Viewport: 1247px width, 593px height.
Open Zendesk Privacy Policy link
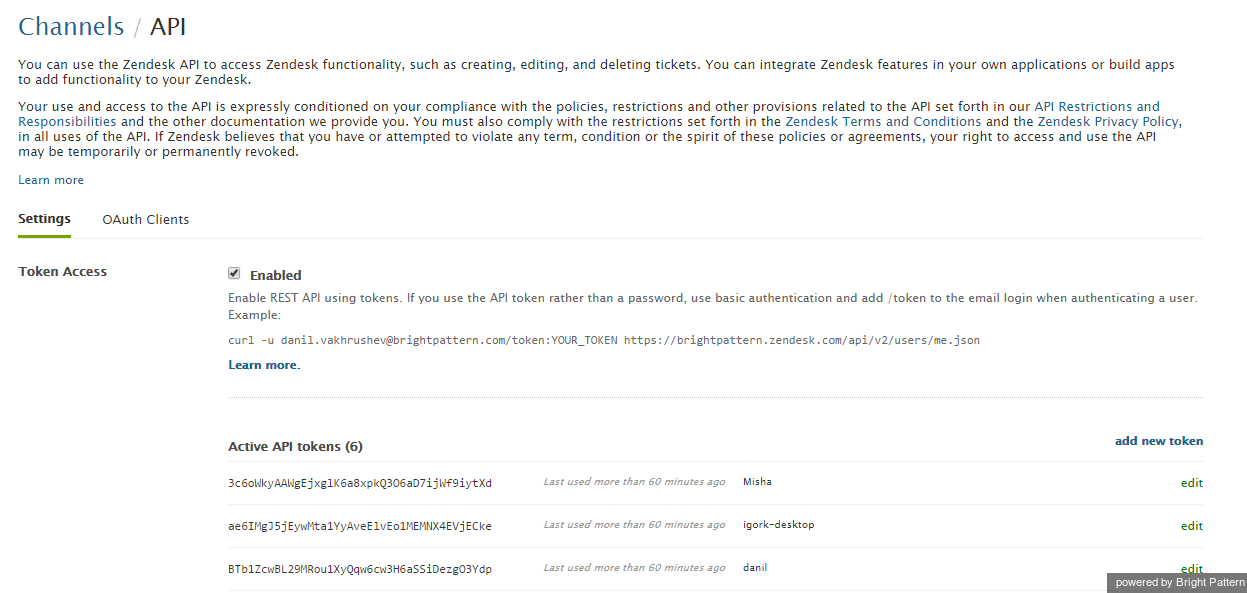[x=1109, y=122]
